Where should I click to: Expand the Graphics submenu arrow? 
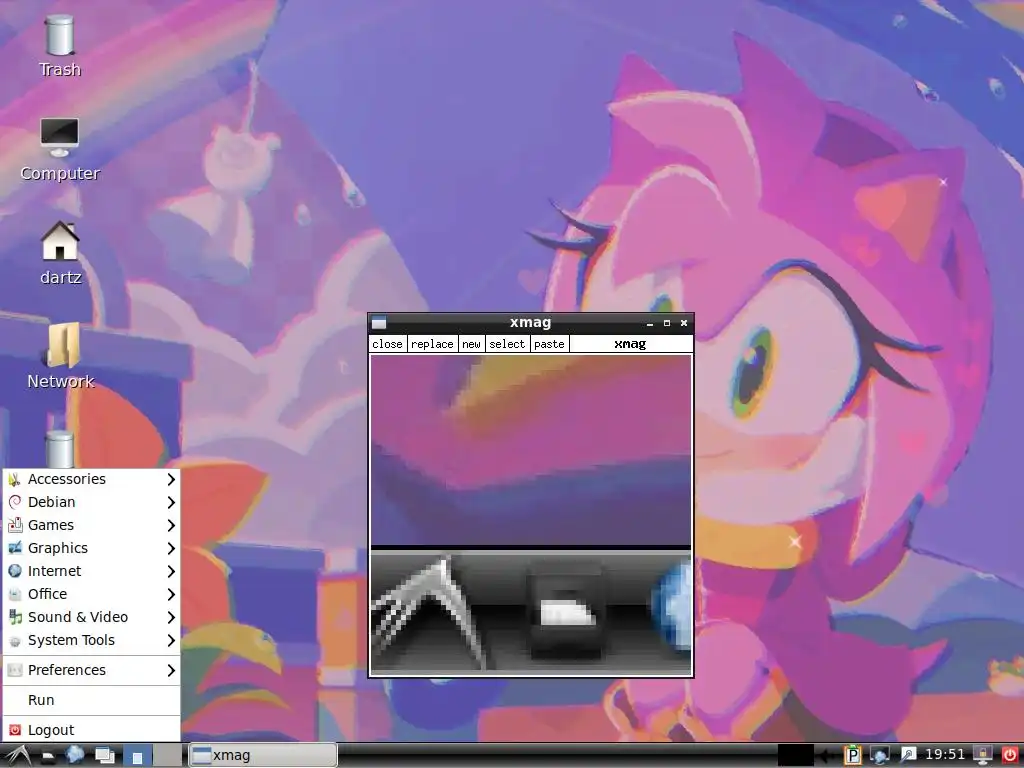pos(171,548)
